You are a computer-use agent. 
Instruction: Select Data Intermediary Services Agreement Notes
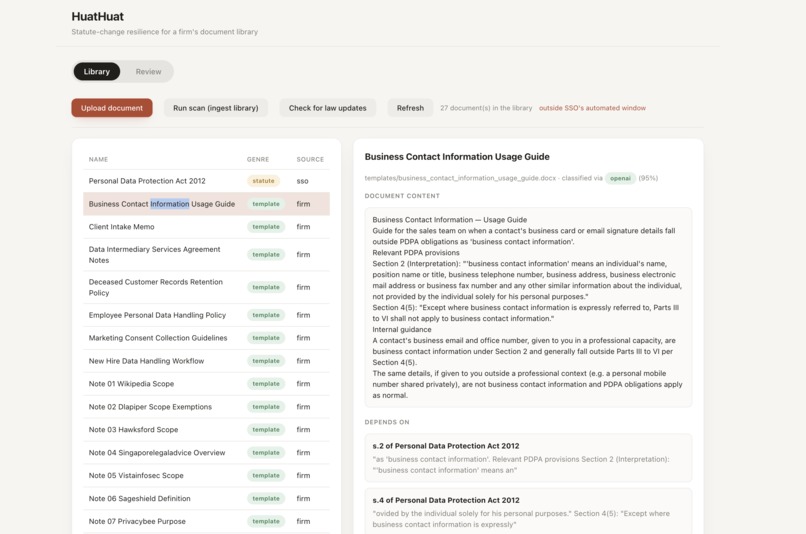pos(206,254)
